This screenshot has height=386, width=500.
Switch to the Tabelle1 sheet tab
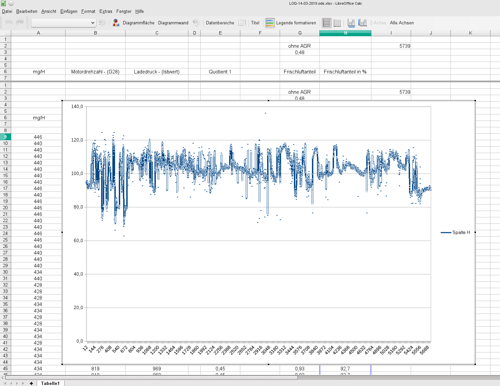50,383
